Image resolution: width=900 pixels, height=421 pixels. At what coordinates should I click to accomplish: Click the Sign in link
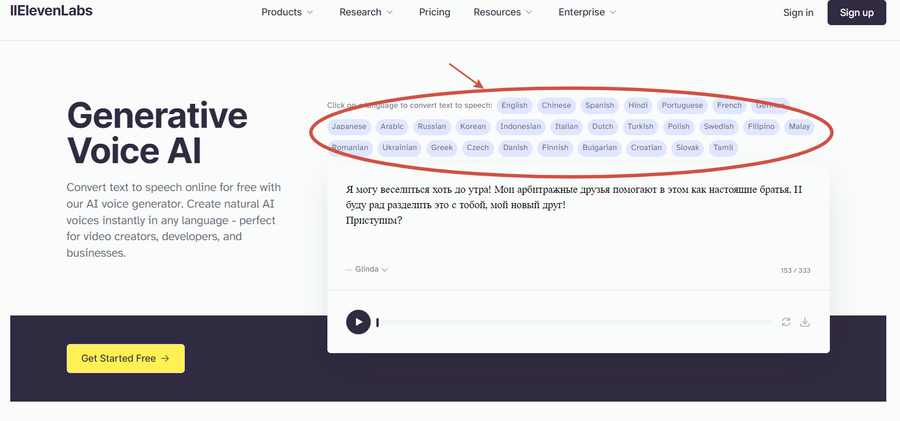(x=798, y=13)
